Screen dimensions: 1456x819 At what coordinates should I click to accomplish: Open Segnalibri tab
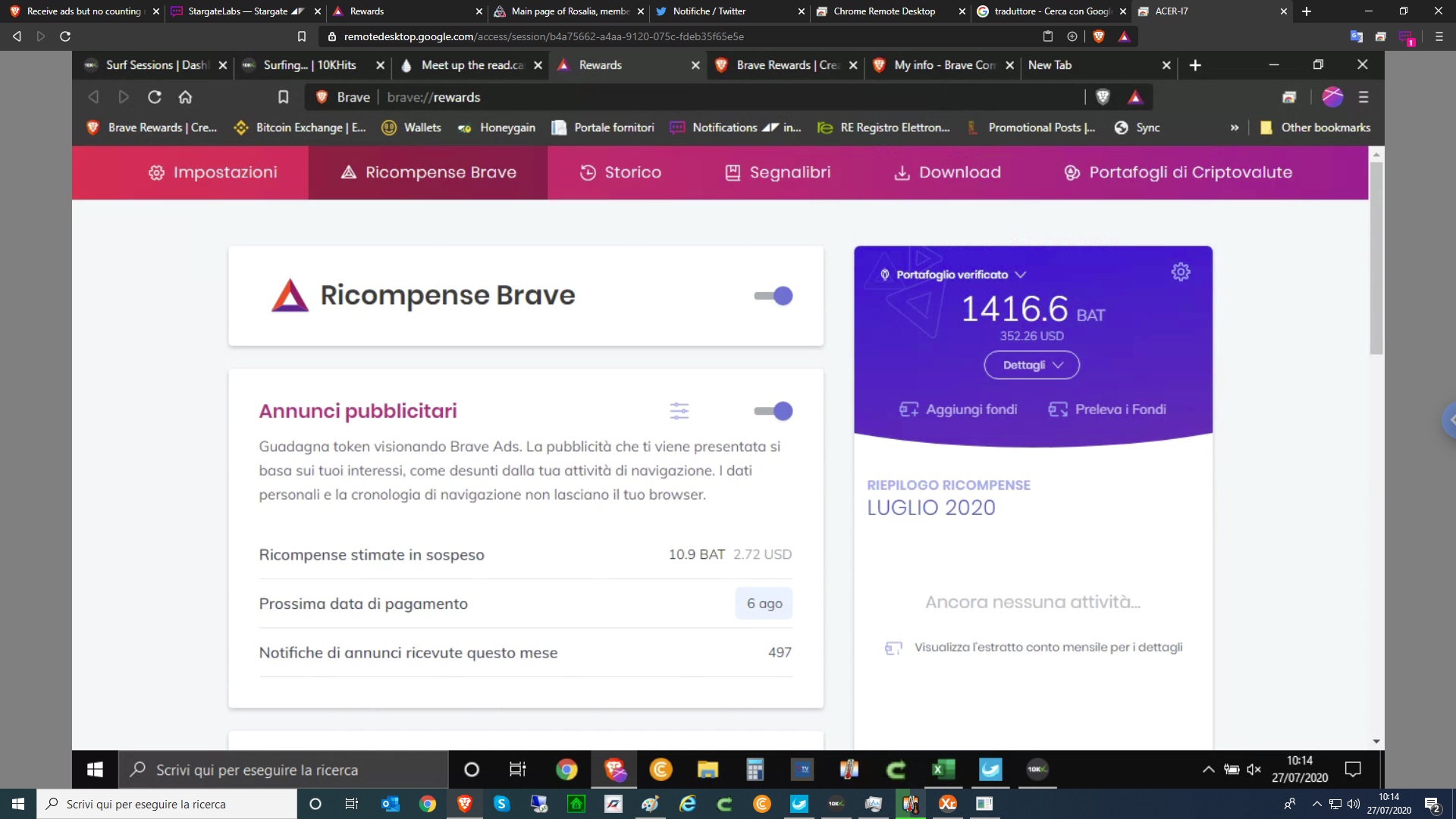click(x=778, y=173)
